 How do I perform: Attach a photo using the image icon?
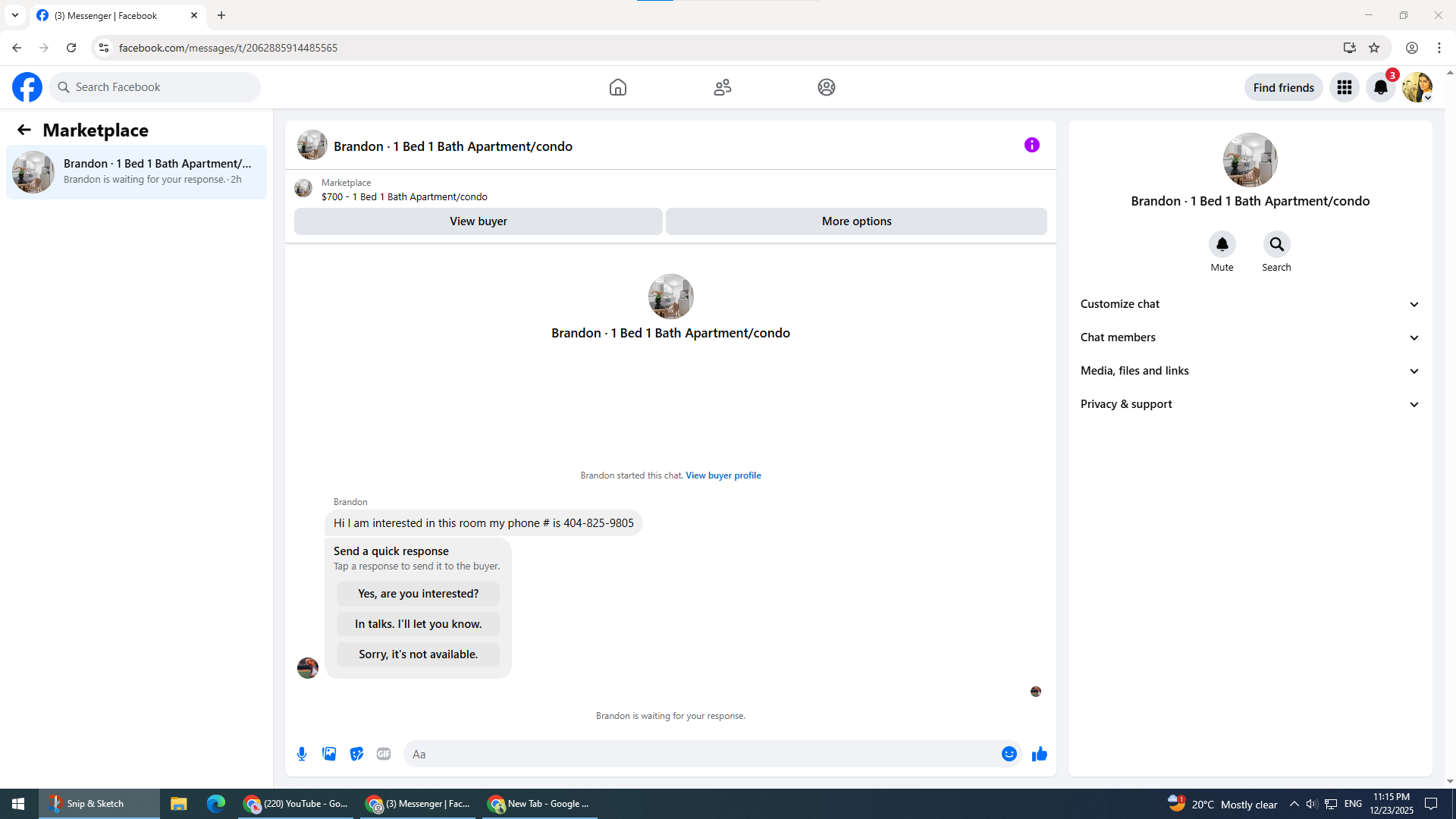point(329,754)
